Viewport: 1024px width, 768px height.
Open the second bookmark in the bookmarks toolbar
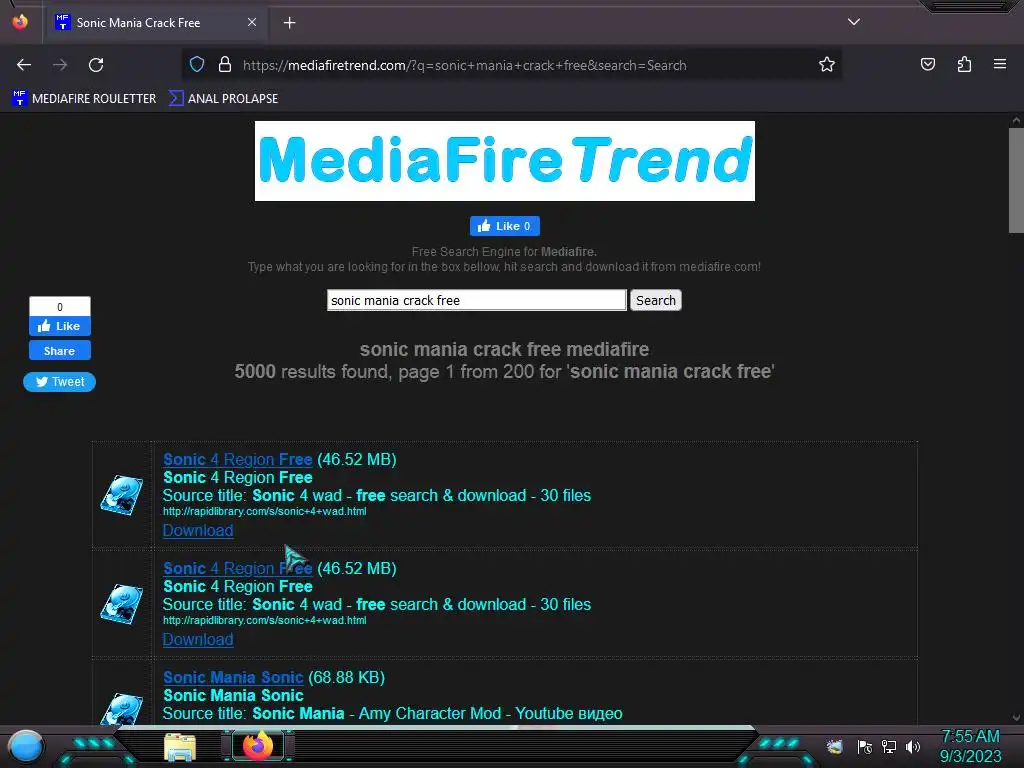[x=223, y=99]
